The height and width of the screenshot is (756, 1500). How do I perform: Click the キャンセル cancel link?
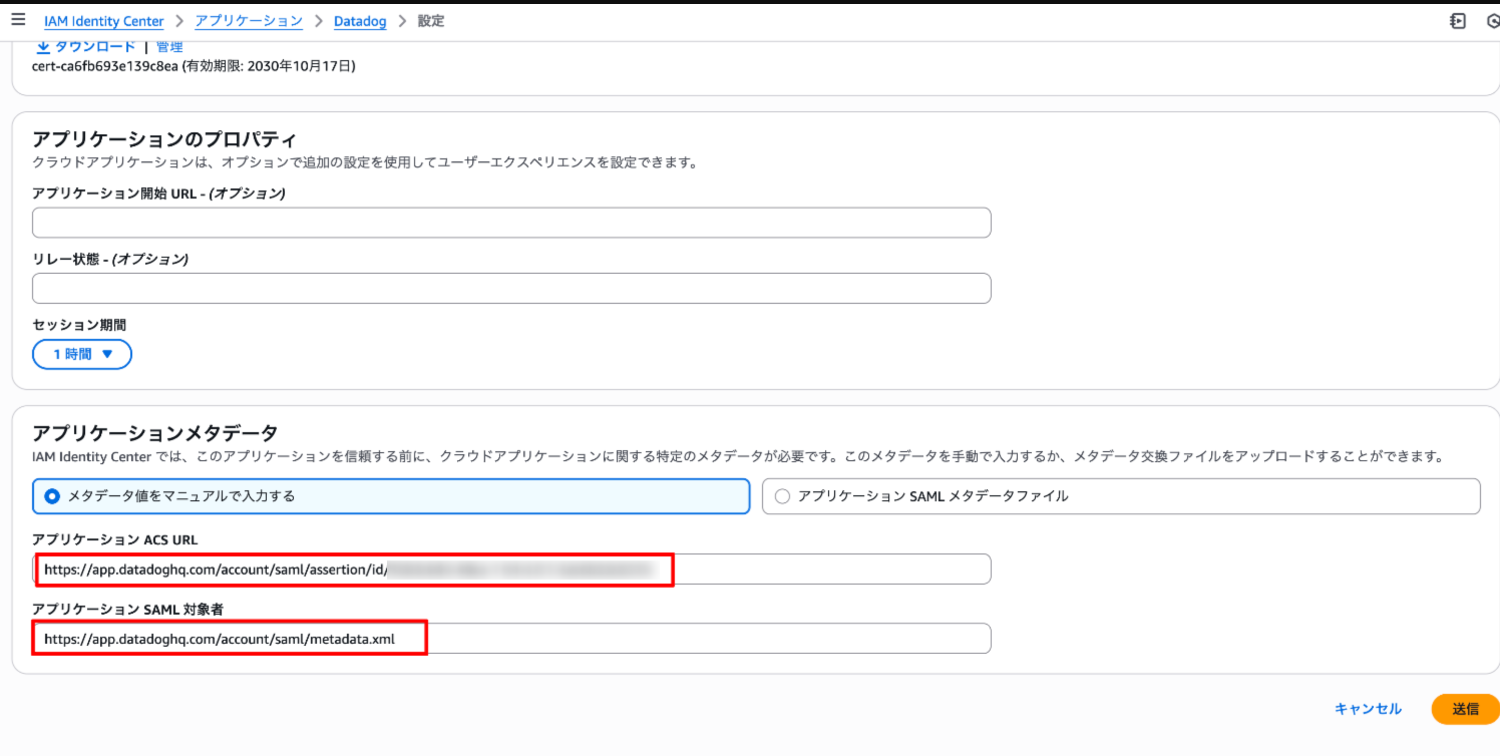[x=1367, y=708]
